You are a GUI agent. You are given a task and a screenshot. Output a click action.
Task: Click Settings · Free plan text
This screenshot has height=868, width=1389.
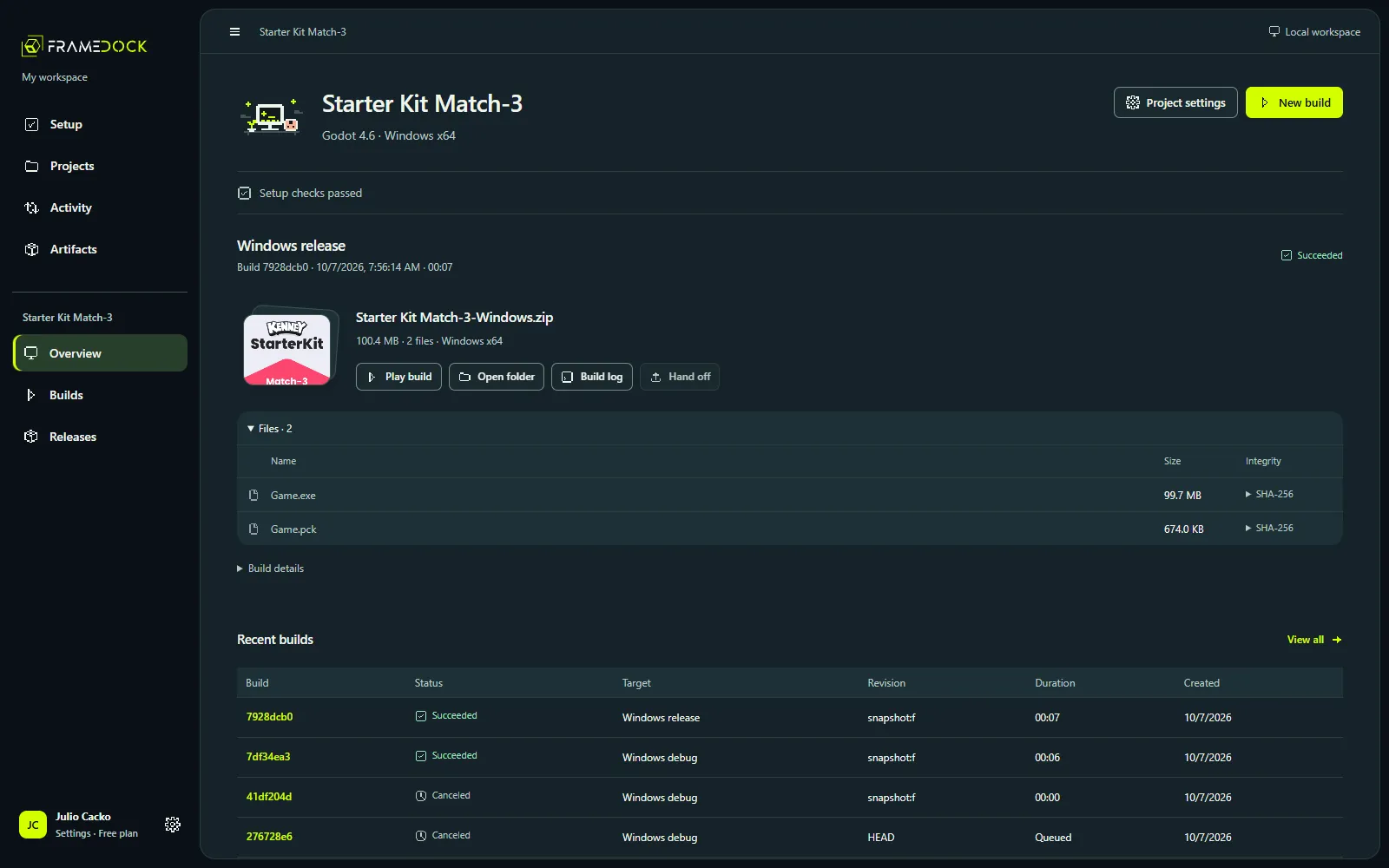click(x=96, y=833)
